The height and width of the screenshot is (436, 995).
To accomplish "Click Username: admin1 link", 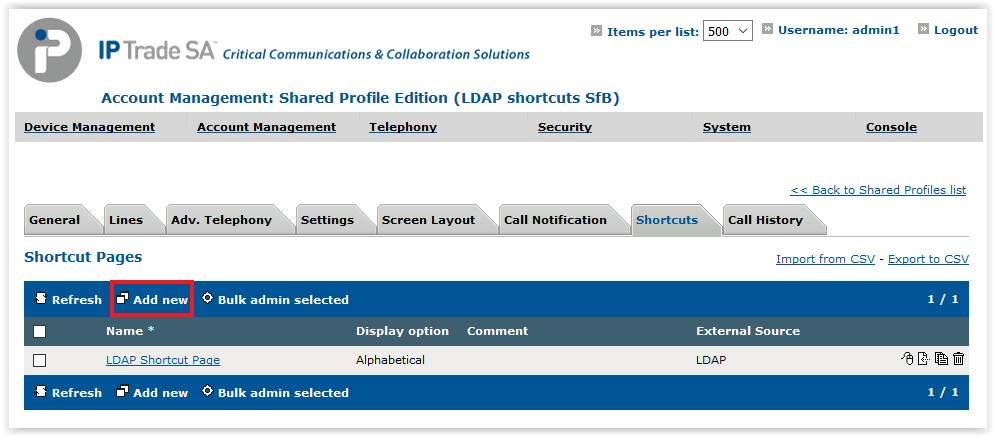I will (x=839, y=30).
